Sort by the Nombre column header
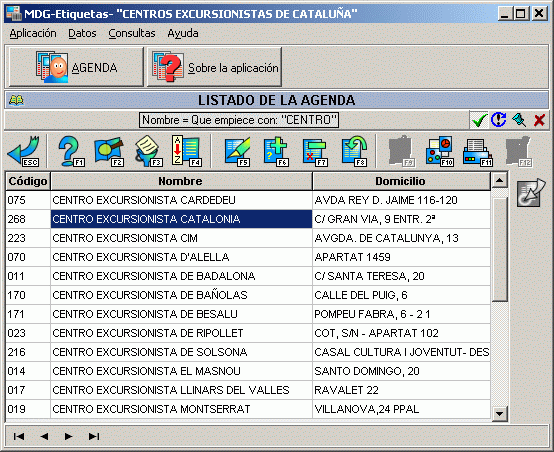Screen dimensions: 554x452 point(181,181)
